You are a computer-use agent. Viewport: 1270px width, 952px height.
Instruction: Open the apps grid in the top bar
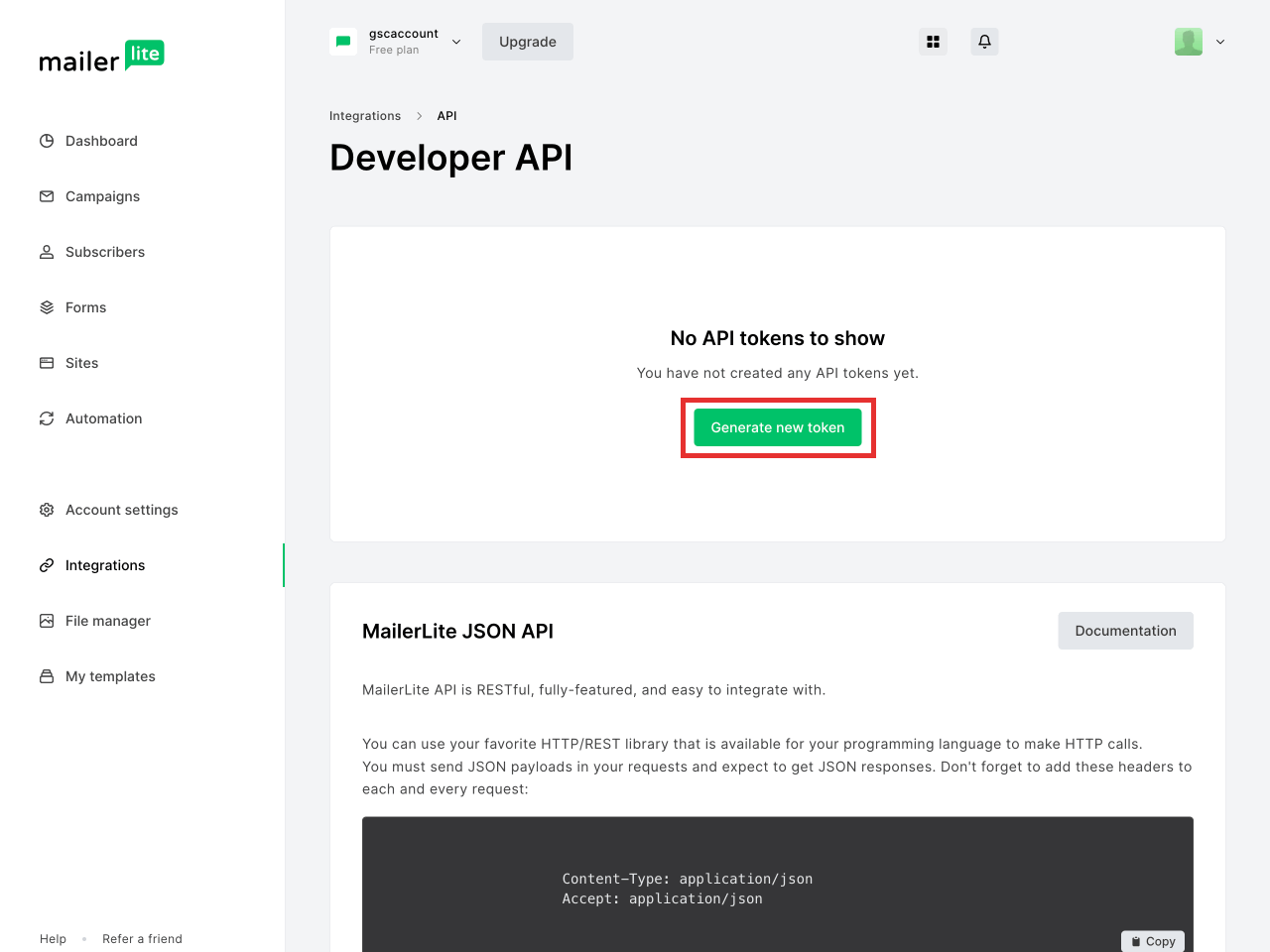933,42
